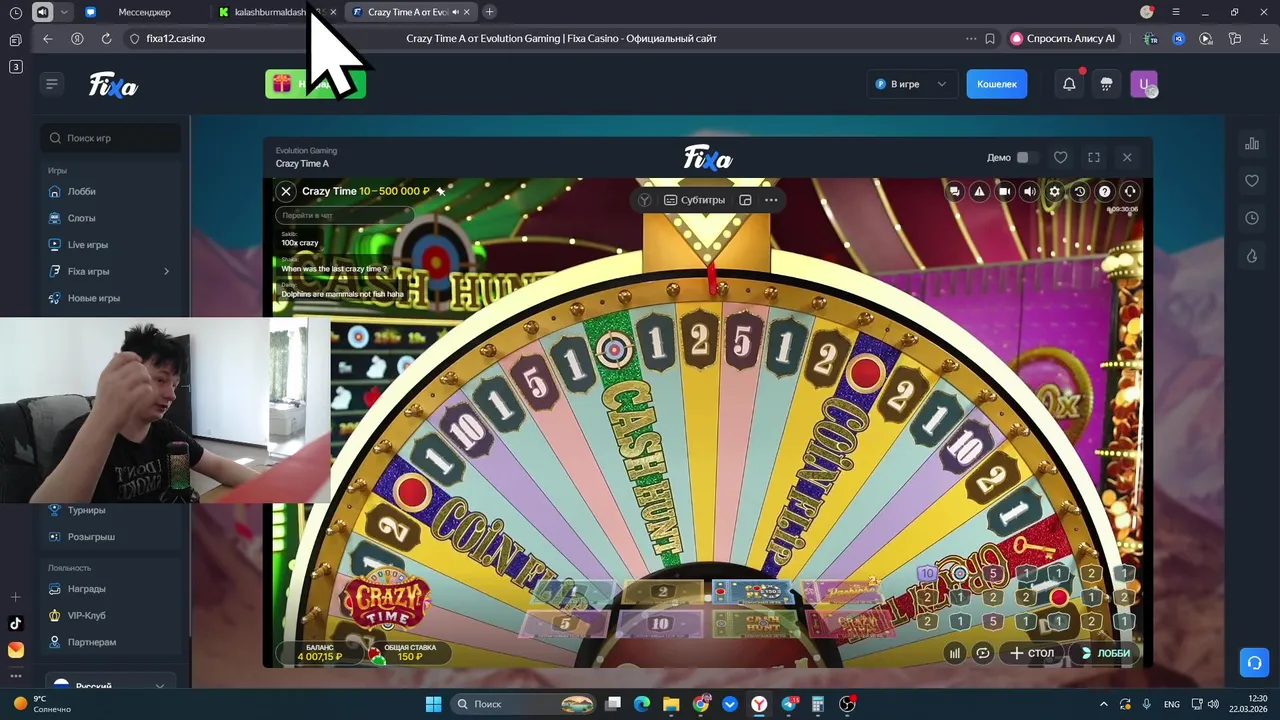The width and height of the screenshot is (1280, 720).
Task: Open the game settings gear
Action: click(x=1054, y=191)
